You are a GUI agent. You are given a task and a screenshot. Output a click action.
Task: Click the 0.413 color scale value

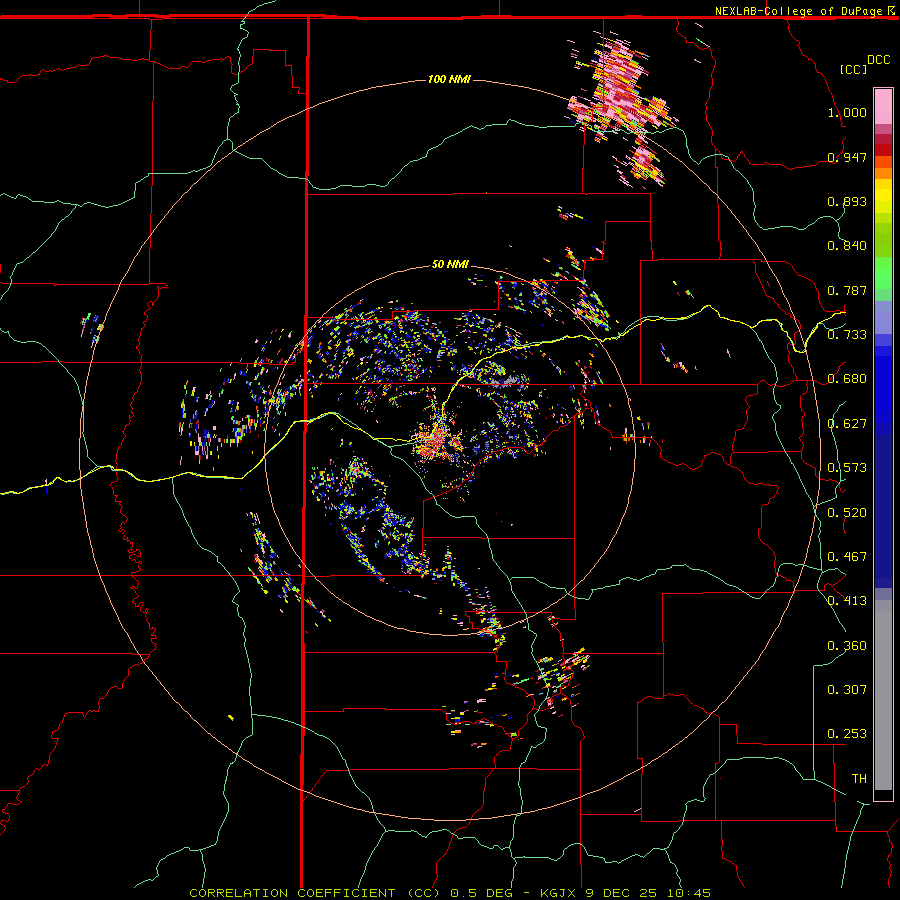847,601
